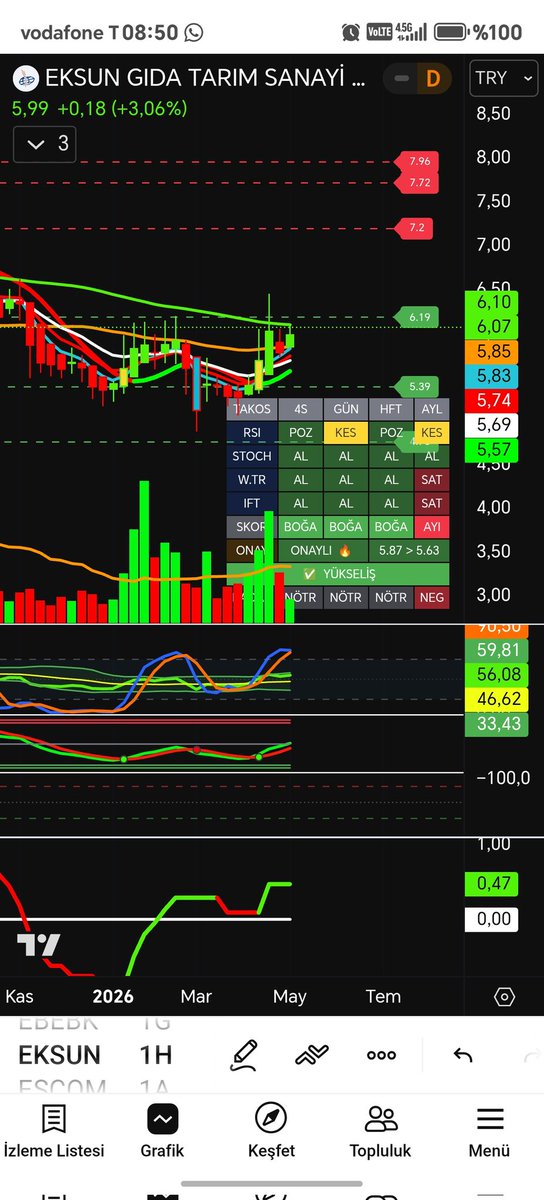544x1200 pixels.
Task: Tap the GÜN column header
Action: click(346, 409)
